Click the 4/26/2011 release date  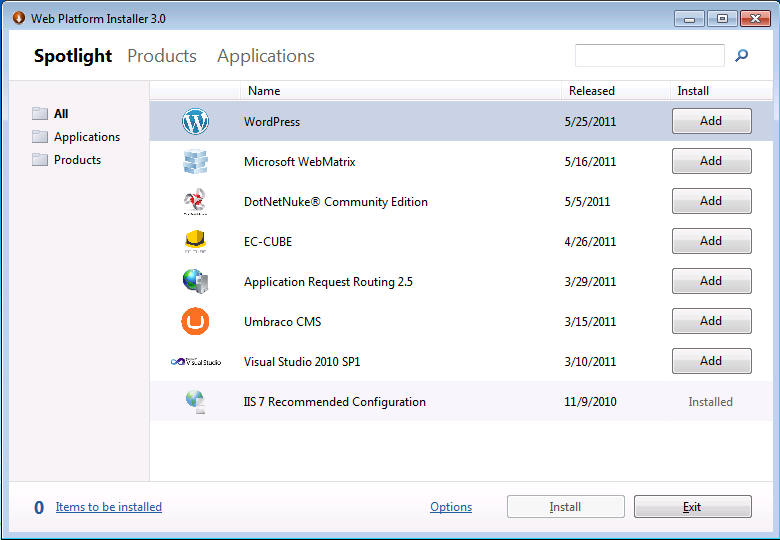coord(590,242)
